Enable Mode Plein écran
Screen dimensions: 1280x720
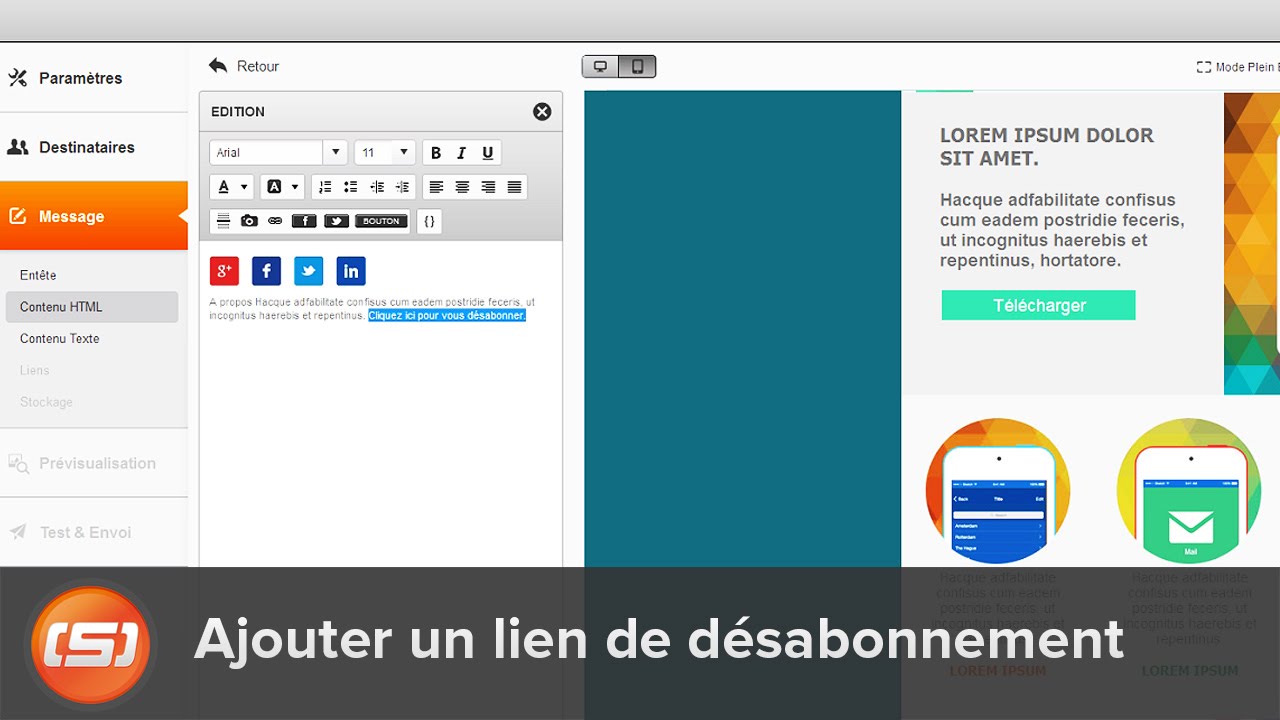[x=1238, y=67]
